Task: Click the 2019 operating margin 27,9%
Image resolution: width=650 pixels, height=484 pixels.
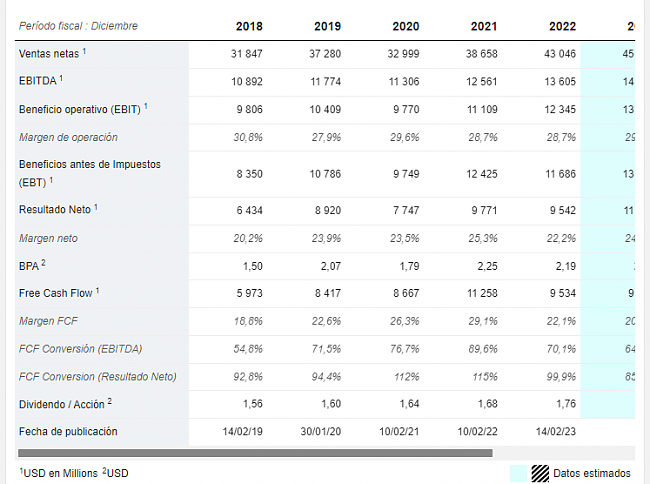Action: pos(326,137)
